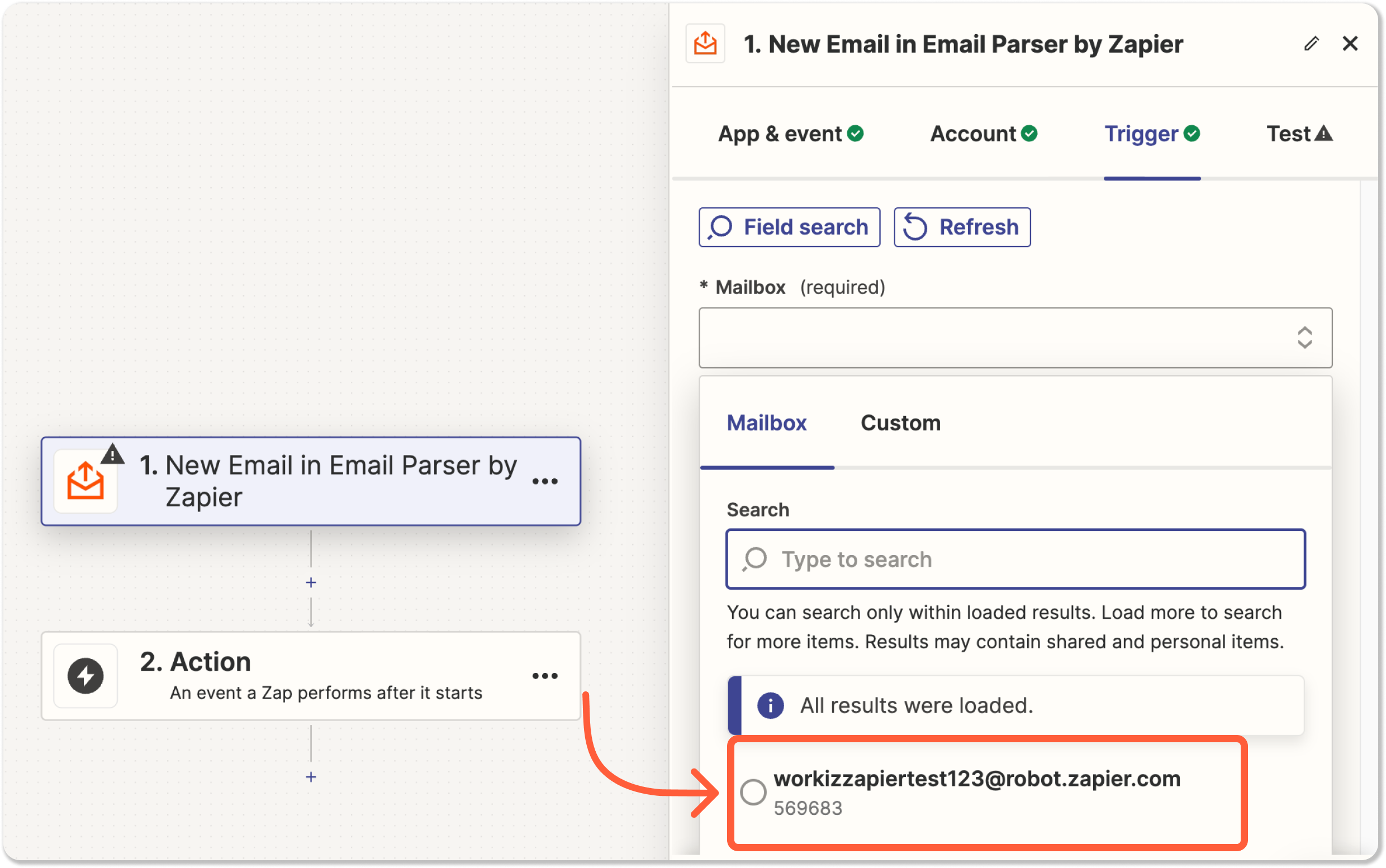The height and width of the screenshot is (868, 1386).
Task: Click the lightning bolt Action icon
Action: [x=86, y=676]
